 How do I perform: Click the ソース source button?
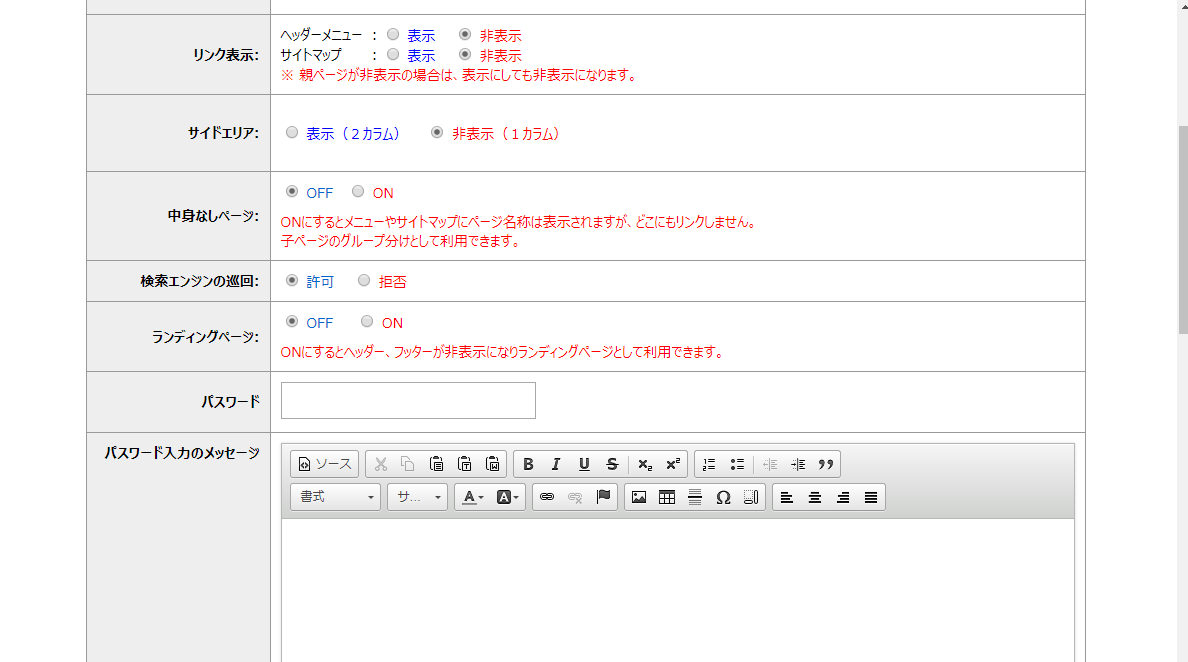[x=324, y=464]
